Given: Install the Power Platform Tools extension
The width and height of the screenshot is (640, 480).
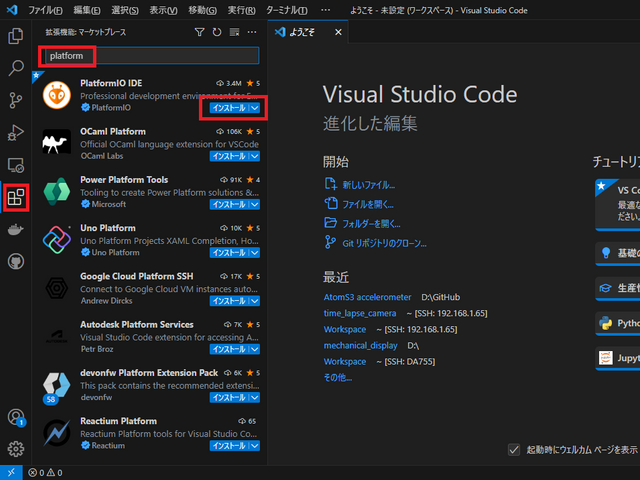Looking at the screenshot, I should [229, 204].
